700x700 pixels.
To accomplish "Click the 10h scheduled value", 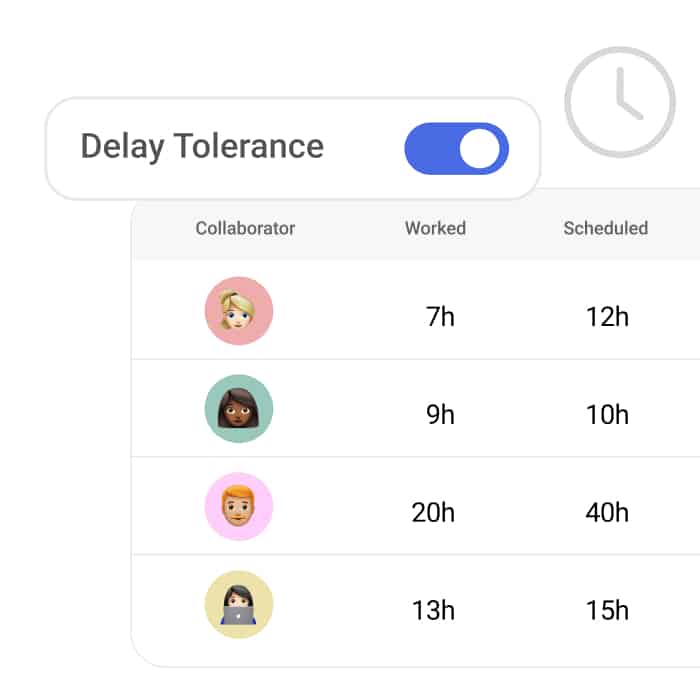I will (607, 414).
